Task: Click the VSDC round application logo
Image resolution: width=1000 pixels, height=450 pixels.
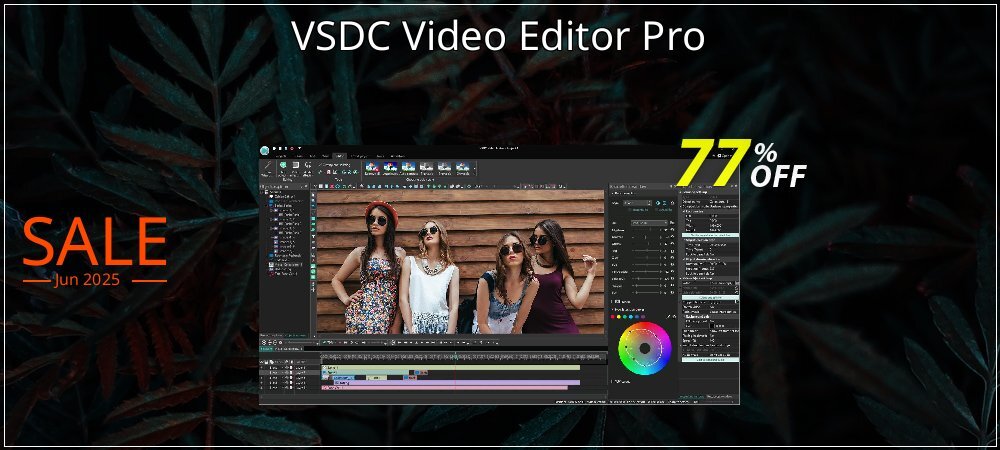Action: [265, 150]
